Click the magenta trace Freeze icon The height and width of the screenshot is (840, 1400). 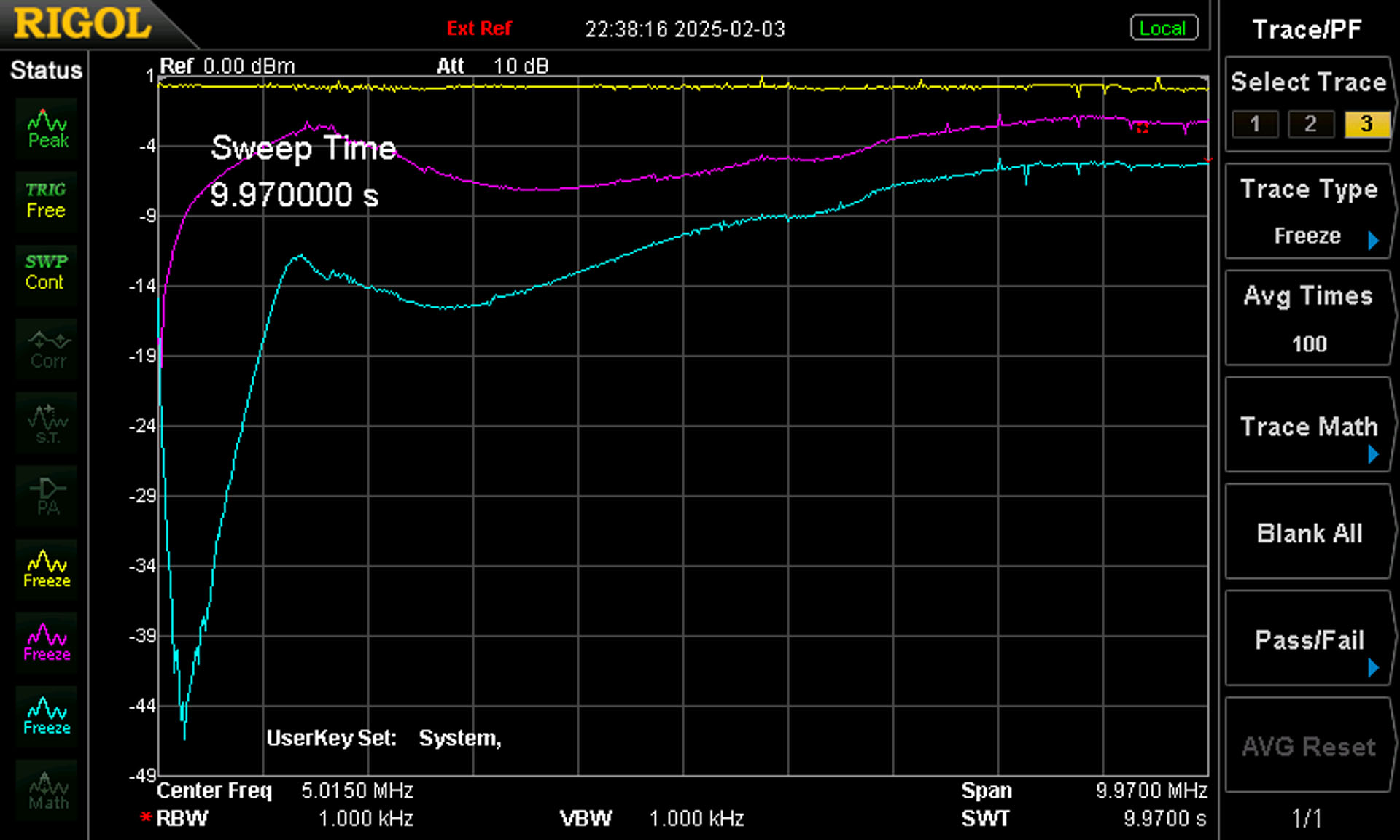[47, 643]
